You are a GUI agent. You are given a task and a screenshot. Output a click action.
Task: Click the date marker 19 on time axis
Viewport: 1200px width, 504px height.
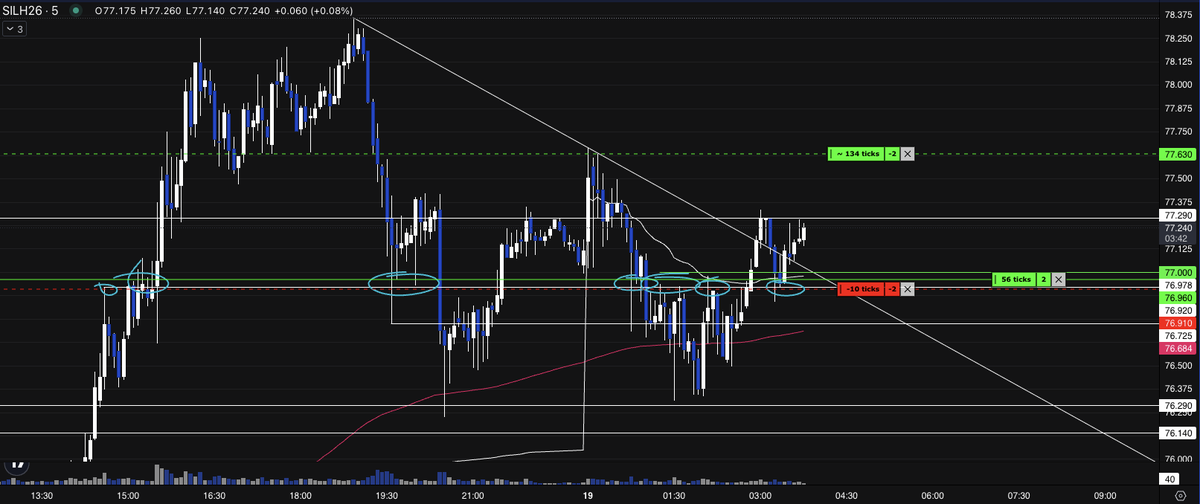pos(587,495)
